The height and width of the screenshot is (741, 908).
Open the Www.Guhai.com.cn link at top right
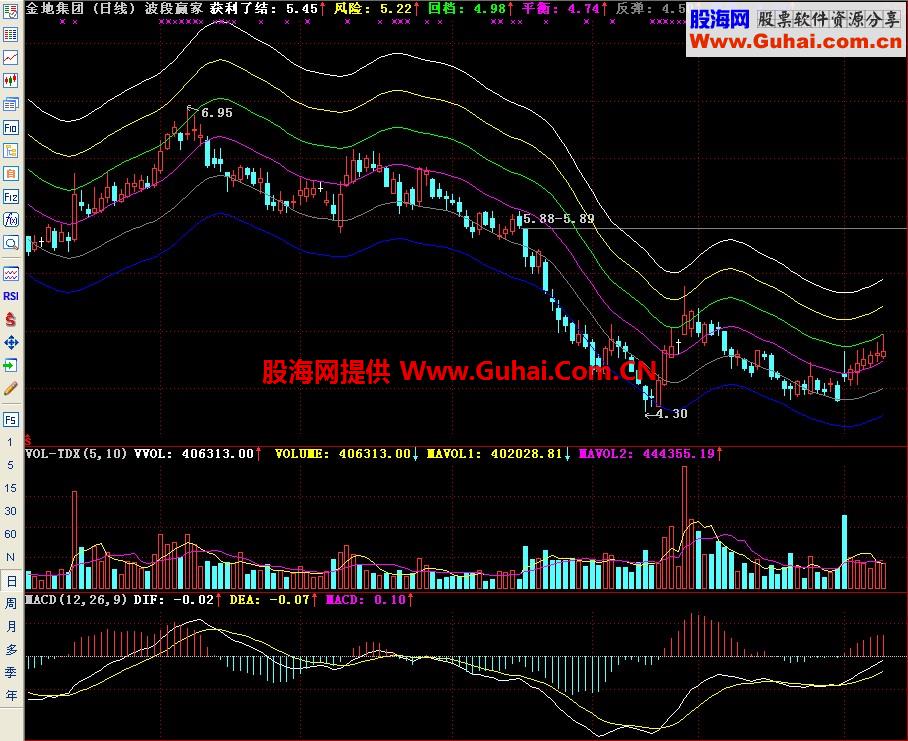click(796, 42)
